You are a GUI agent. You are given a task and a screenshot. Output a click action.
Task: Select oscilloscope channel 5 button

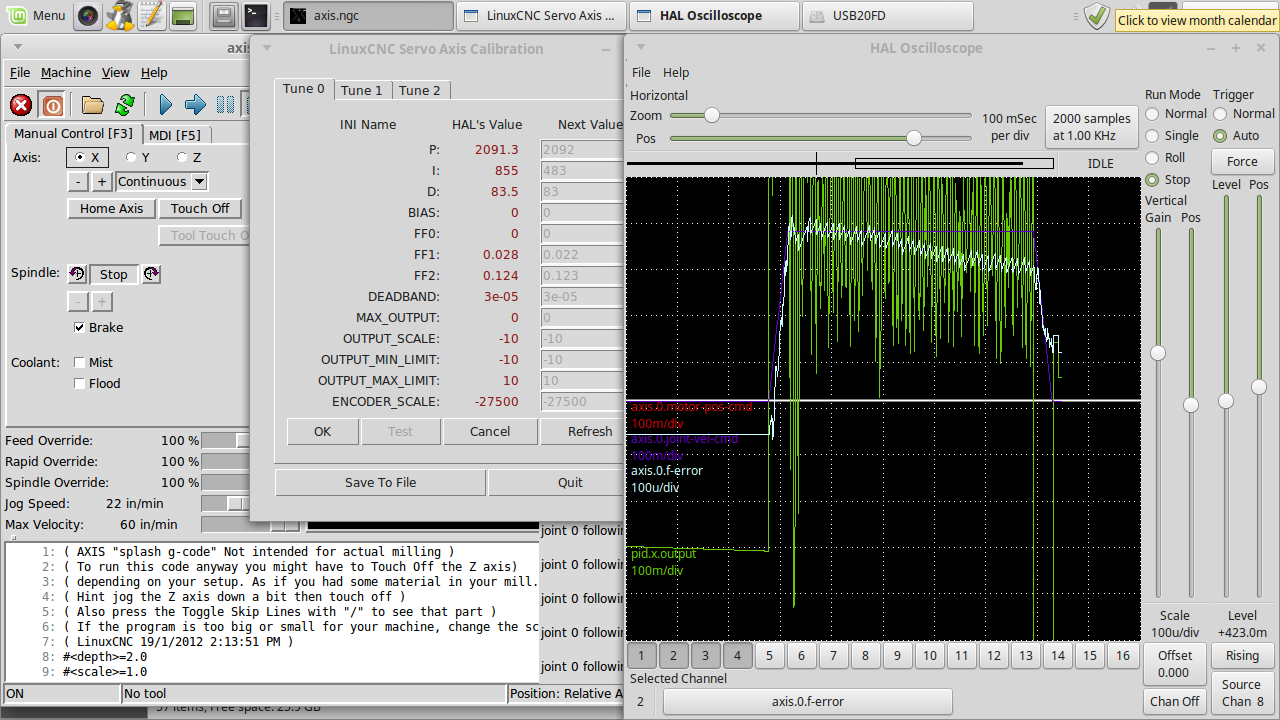coord(770,656)
